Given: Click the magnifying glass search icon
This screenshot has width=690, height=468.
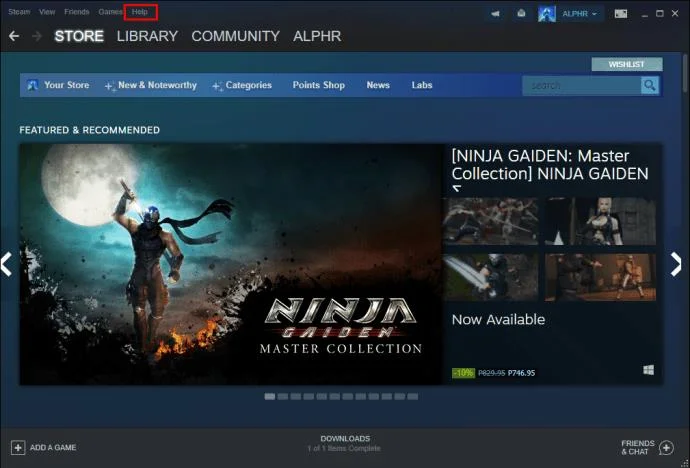Looking at the screenshot, I should [x=650, y=85].
